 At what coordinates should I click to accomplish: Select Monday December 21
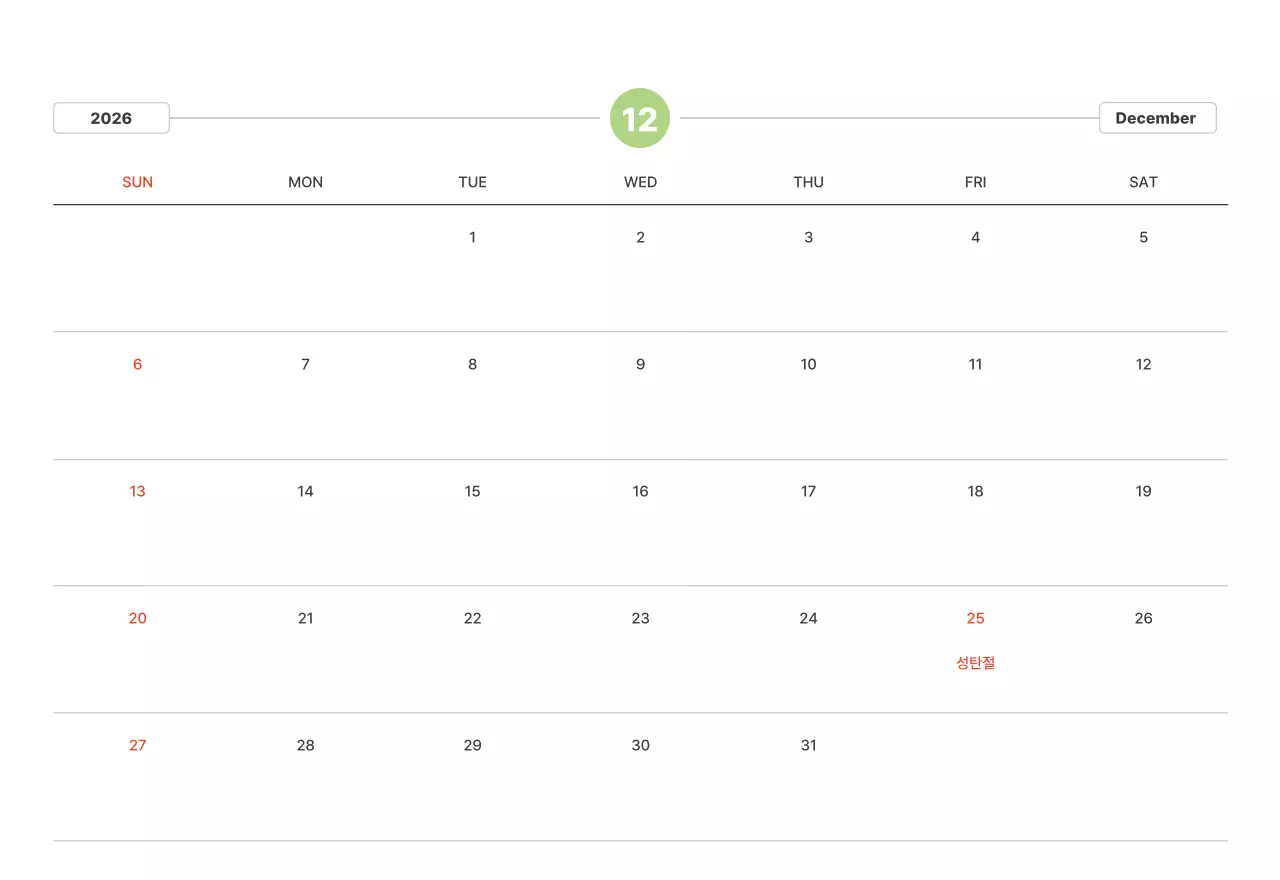305,618
